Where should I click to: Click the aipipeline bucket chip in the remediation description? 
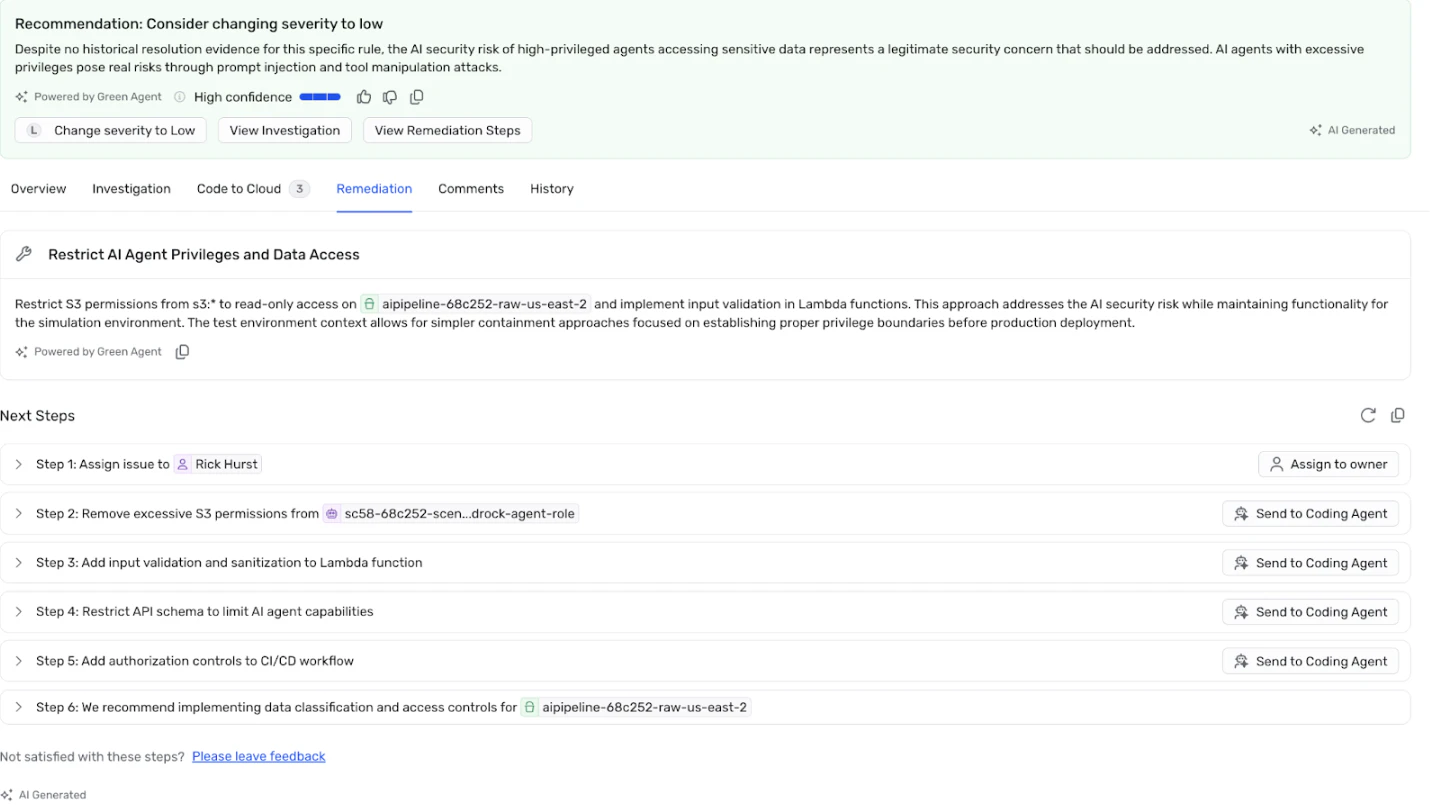[x=475, y=304]
